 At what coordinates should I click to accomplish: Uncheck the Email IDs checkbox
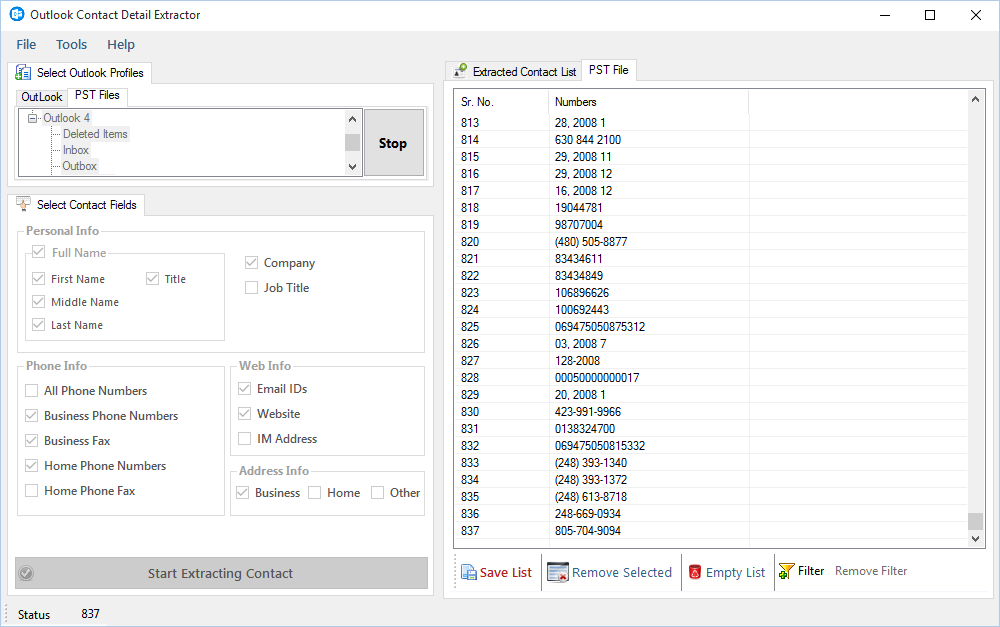(244, 388)
